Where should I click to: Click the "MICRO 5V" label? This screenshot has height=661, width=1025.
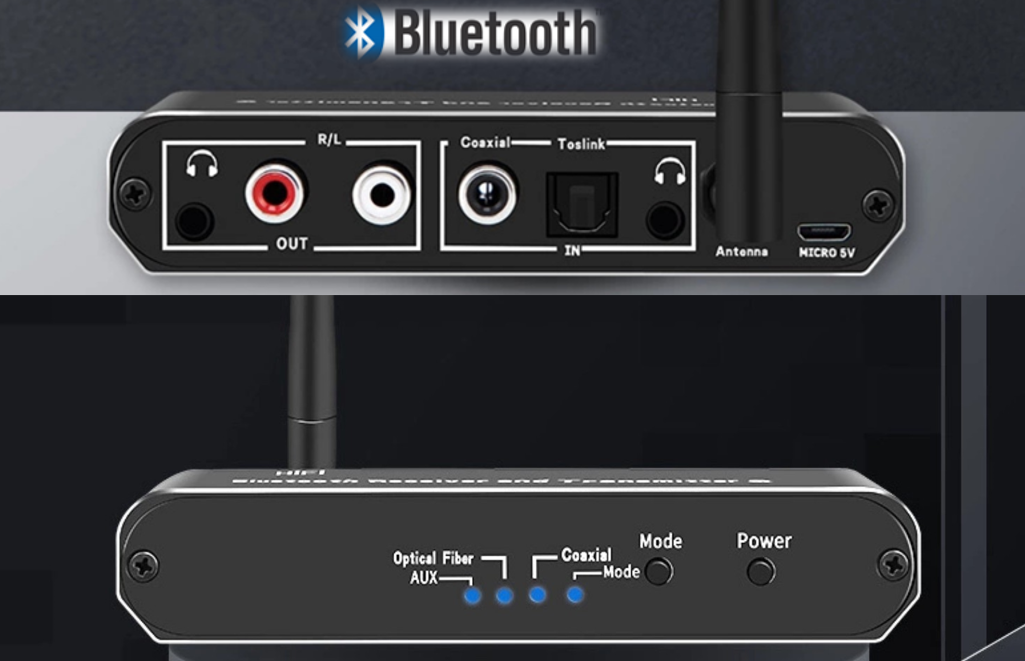coord(826,252)
